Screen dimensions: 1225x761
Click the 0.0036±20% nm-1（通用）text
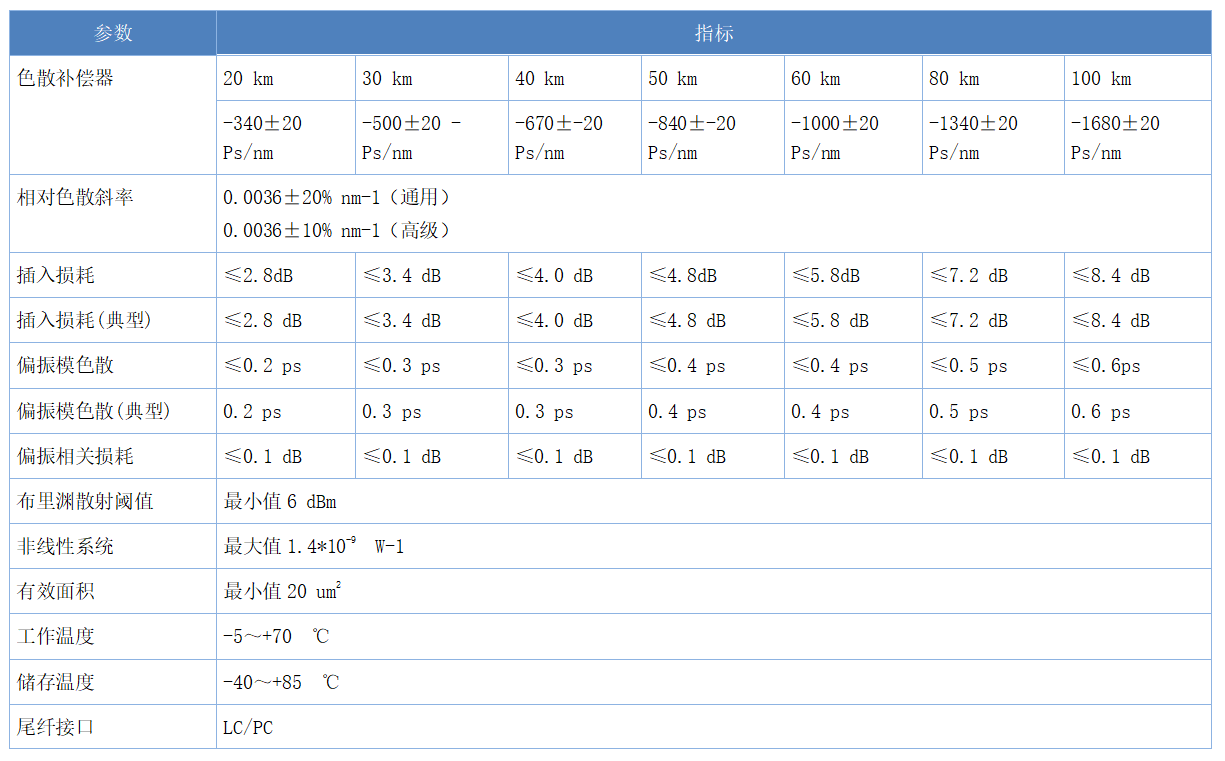[x=337, y=198]
